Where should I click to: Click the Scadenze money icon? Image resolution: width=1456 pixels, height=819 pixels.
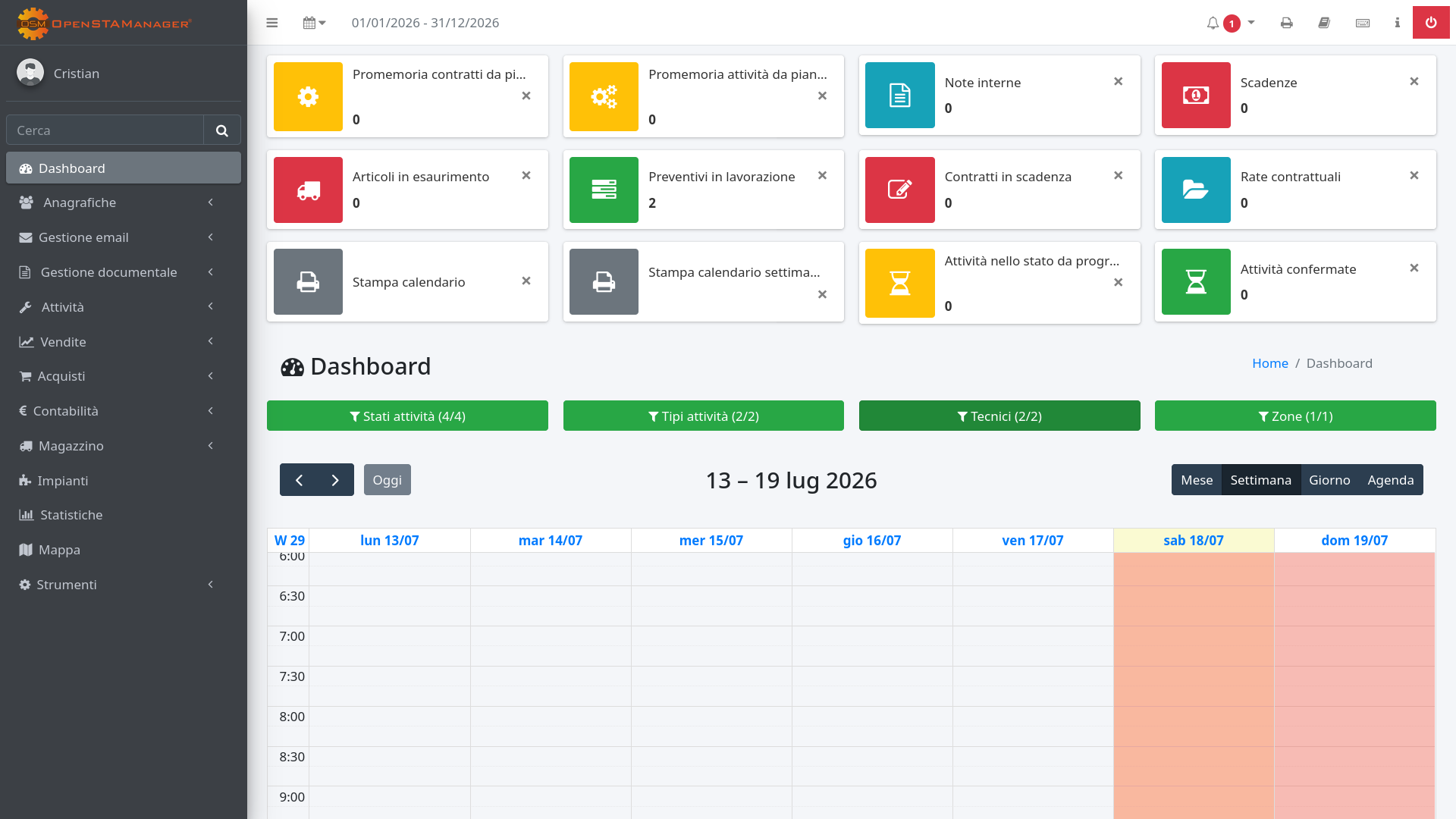coord(1196,95)
